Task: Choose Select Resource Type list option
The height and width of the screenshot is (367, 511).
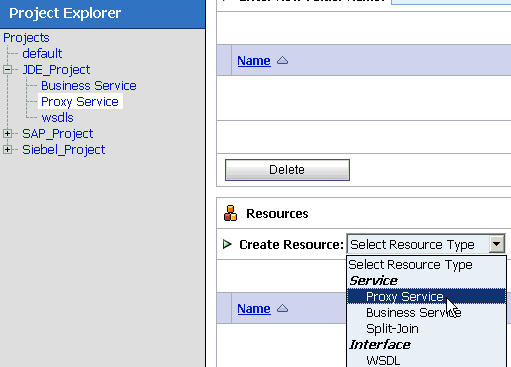Action: click(x=426, y=265)
